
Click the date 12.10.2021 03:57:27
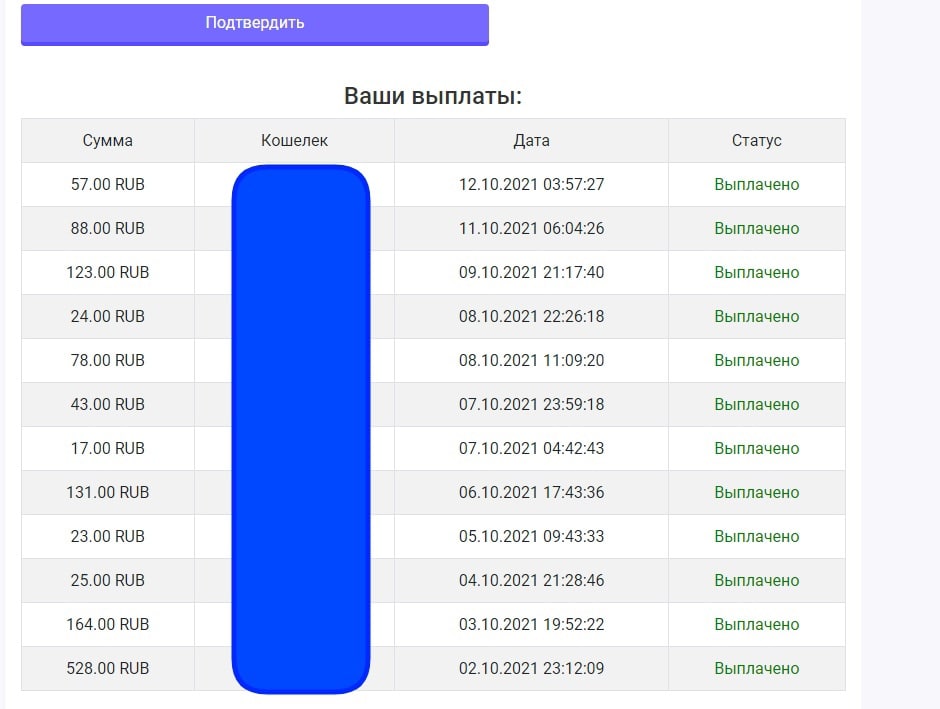tap(531, 185)
